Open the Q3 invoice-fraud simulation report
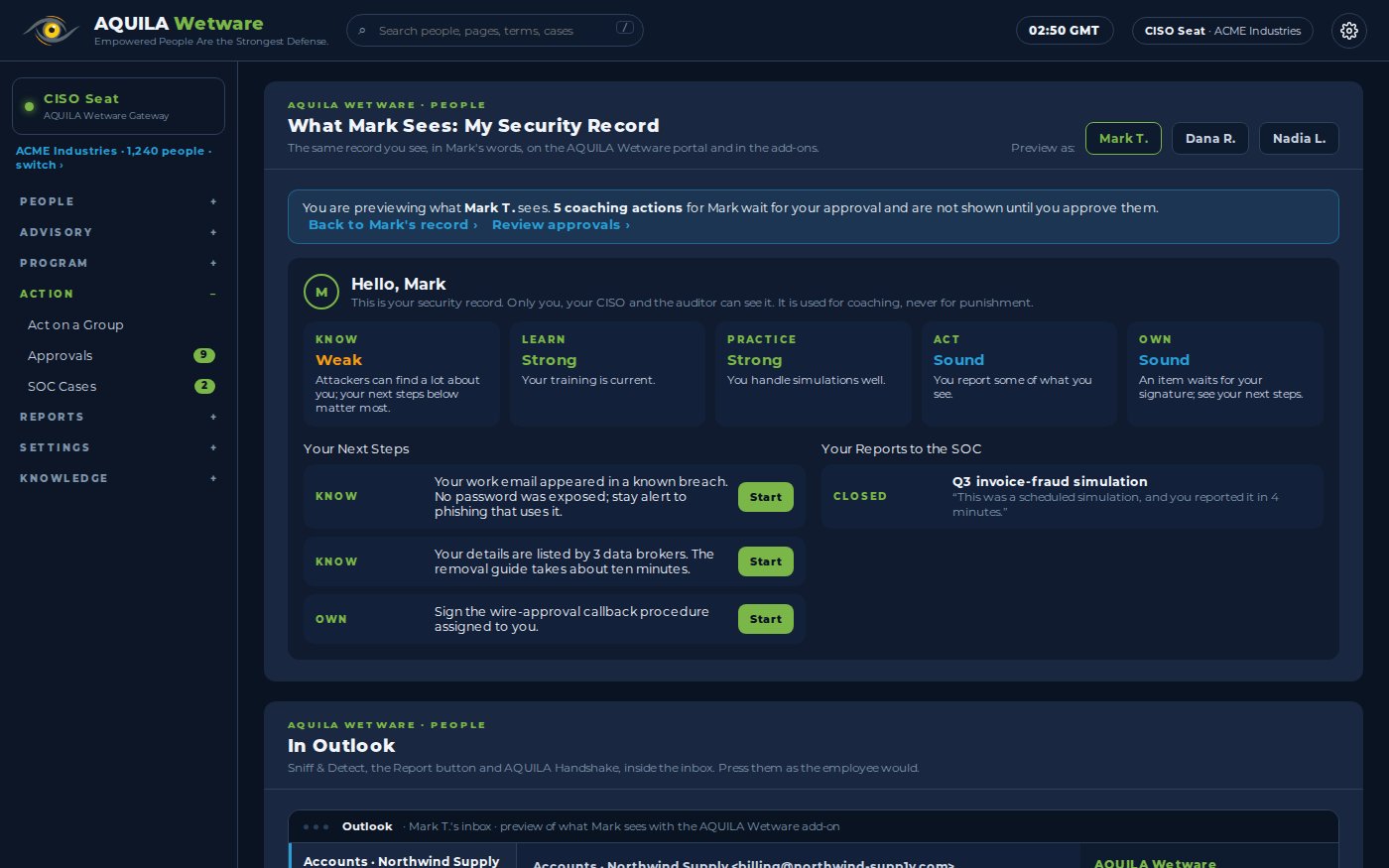The image size is (1389, 868). click(1073, 496)
